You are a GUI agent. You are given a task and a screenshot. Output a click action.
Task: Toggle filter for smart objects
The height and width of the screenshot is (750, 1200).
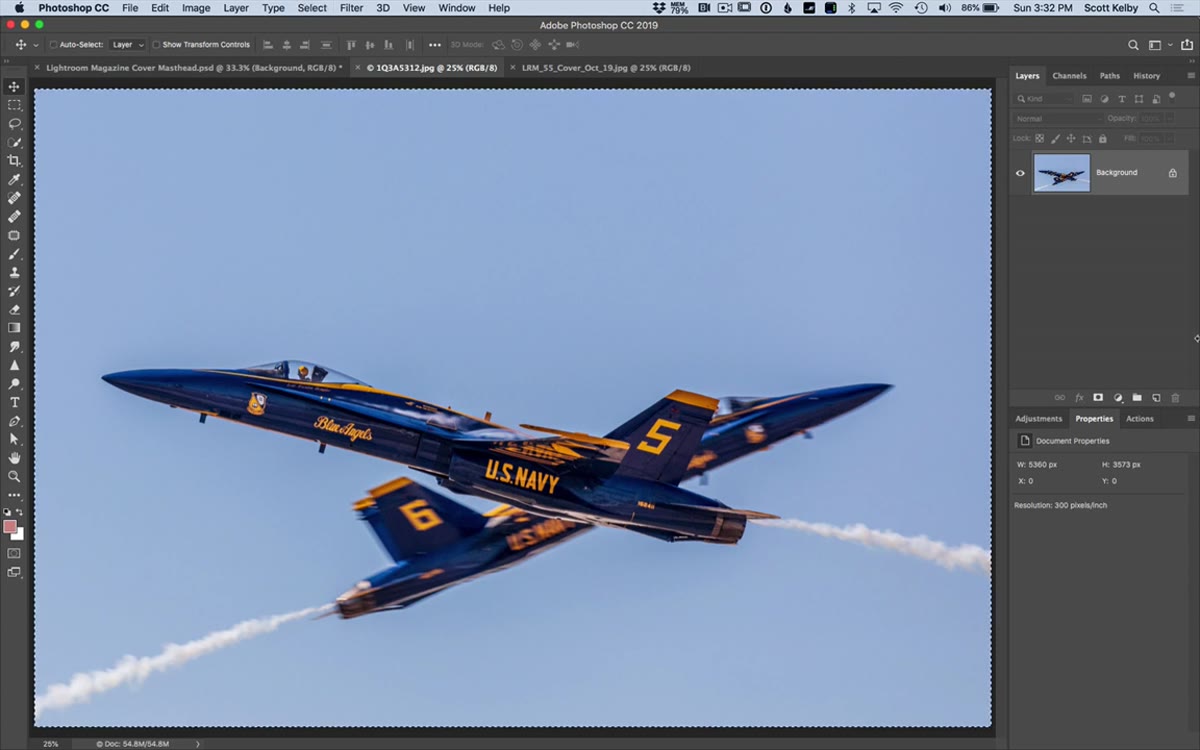tap(1155, 99)
